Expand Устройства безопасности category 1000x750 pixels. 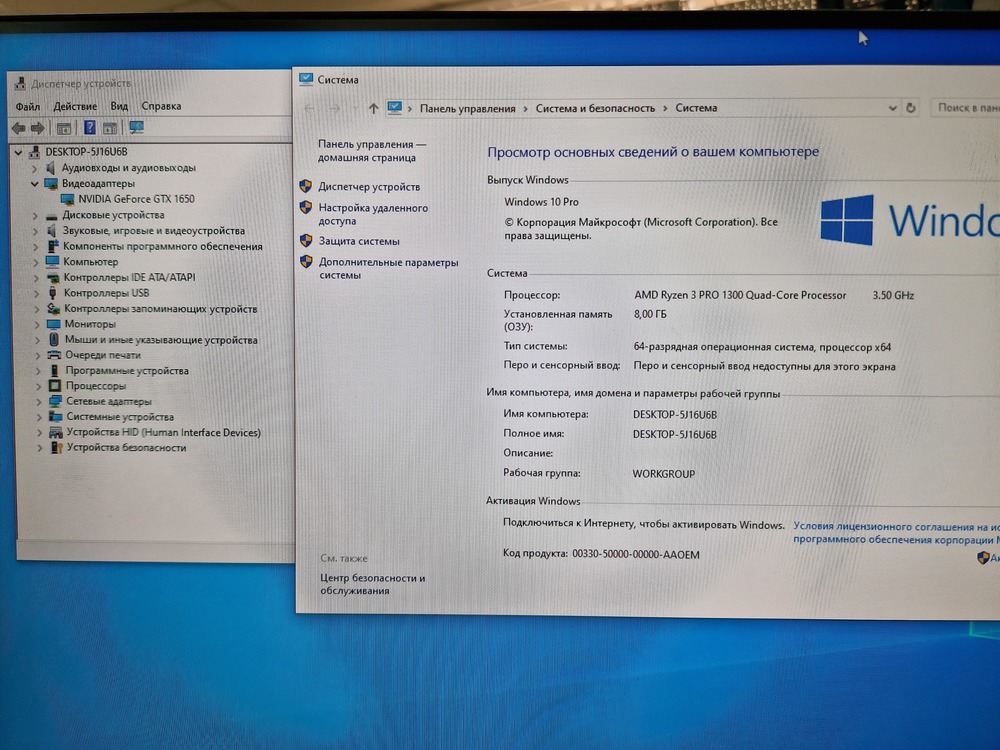pyautogui.click(x=40, y=448)
